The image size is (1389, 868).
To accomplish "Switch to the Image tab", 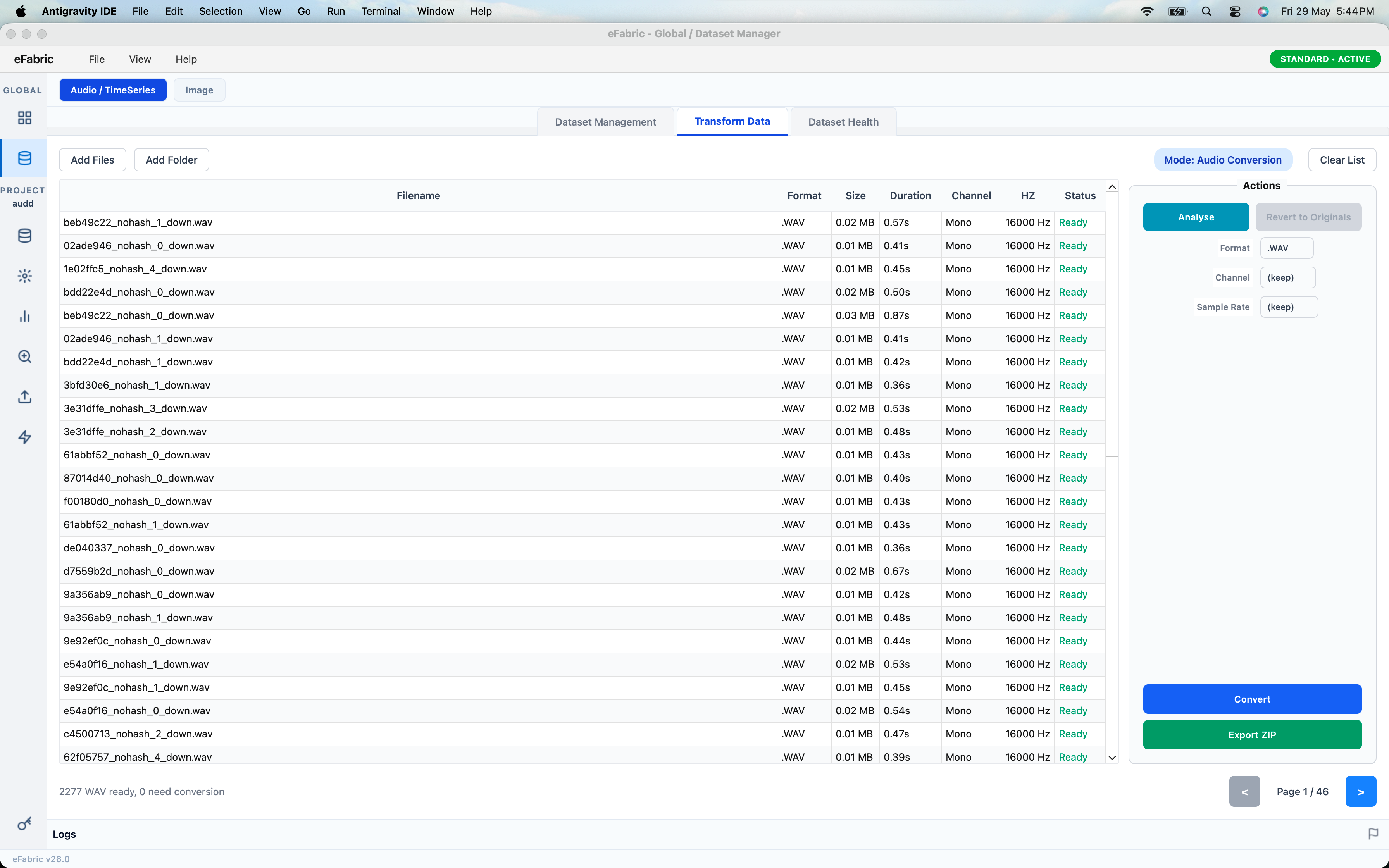I will tap(199, 90).
